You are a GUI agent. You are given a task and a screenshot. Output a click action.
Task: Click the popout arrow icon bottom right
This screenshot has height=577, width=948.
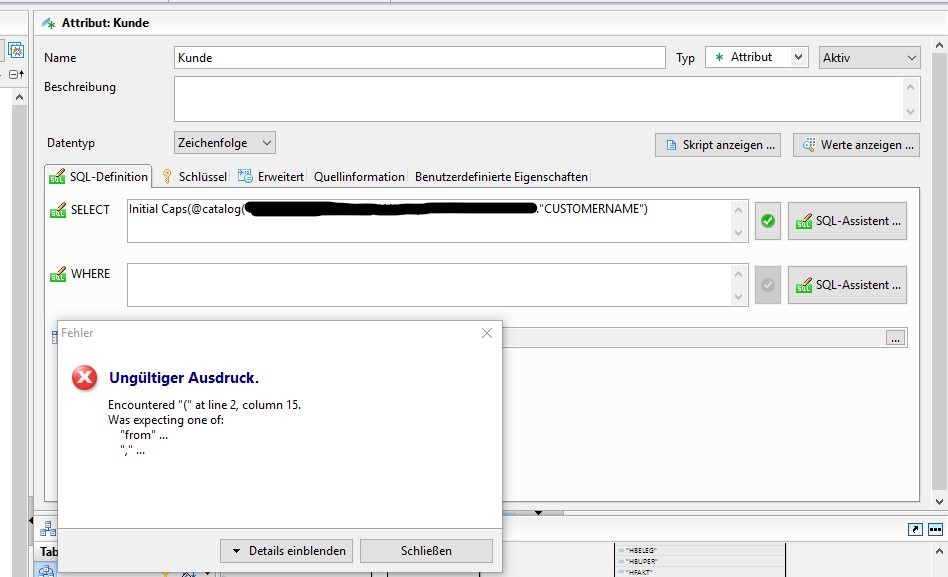coord(915,530)
